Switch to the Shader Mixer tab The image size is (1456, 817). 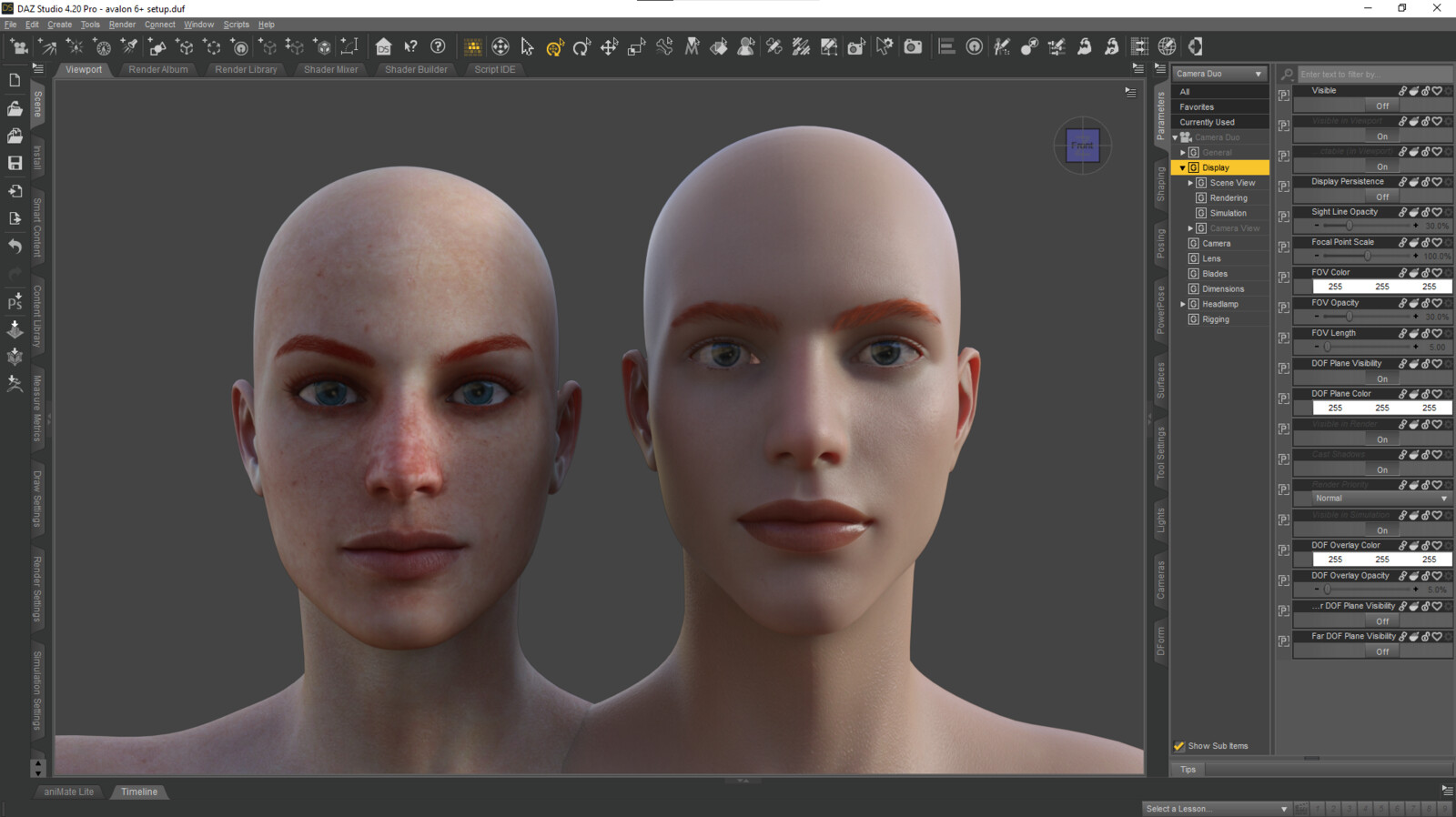coord(330,69)
